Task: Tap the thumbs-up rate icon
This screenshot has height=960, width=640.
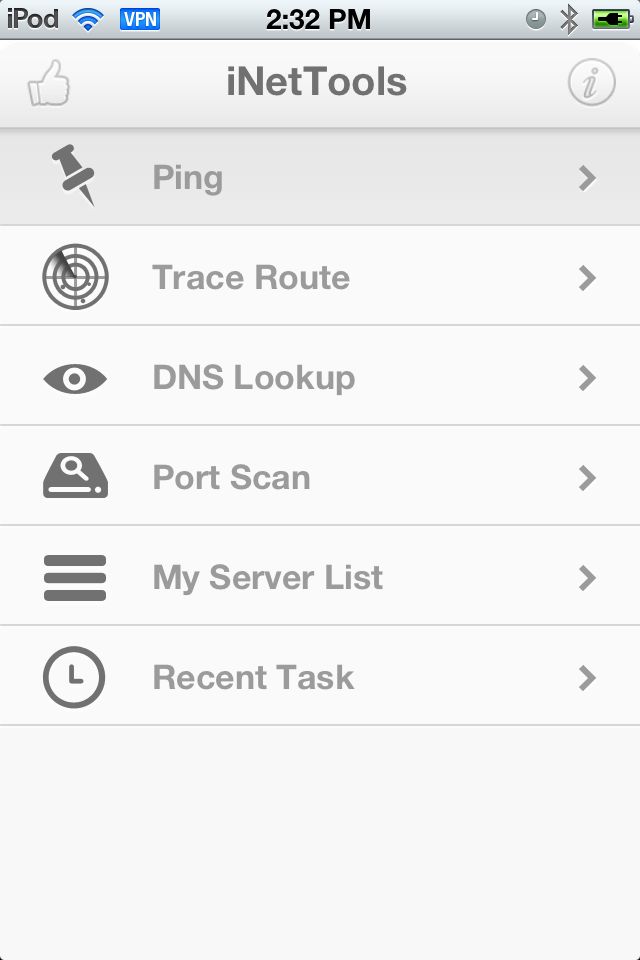Action: pos(48,83)
